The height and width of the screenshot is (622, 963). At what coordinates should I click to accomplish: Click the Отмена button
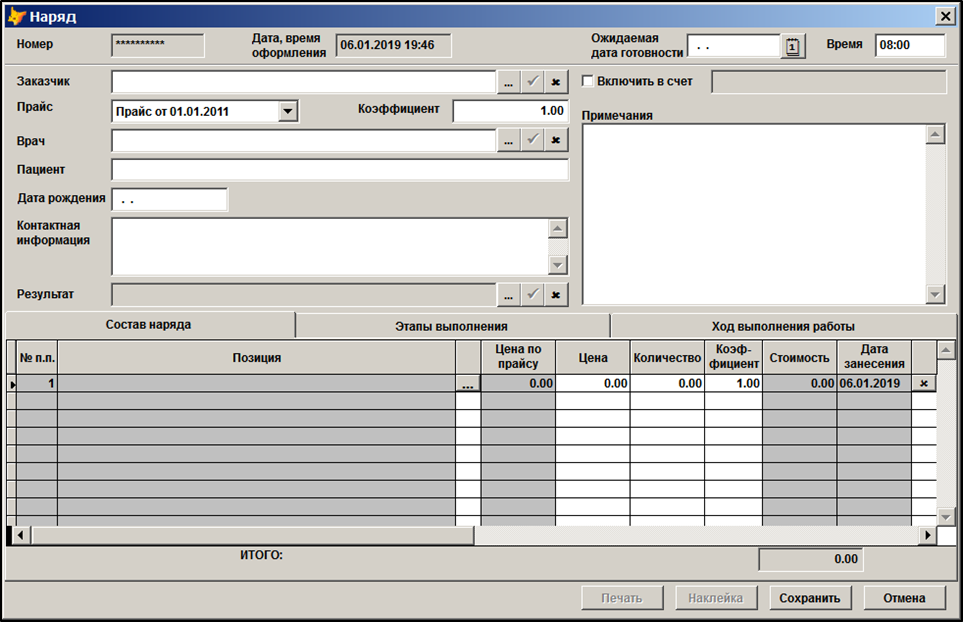[904, 598]
